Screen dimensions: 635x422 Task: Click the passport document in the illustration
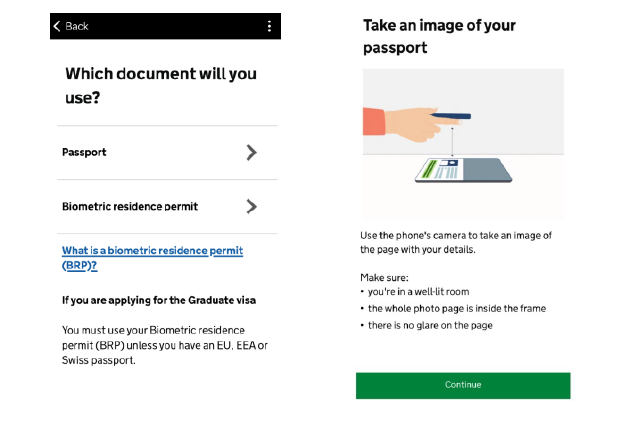point(463,169)
